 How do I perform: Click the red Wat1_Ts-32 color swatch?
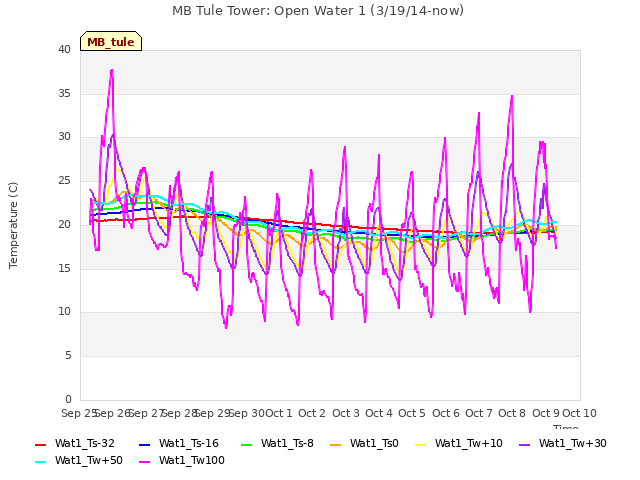tap(41, 444)
